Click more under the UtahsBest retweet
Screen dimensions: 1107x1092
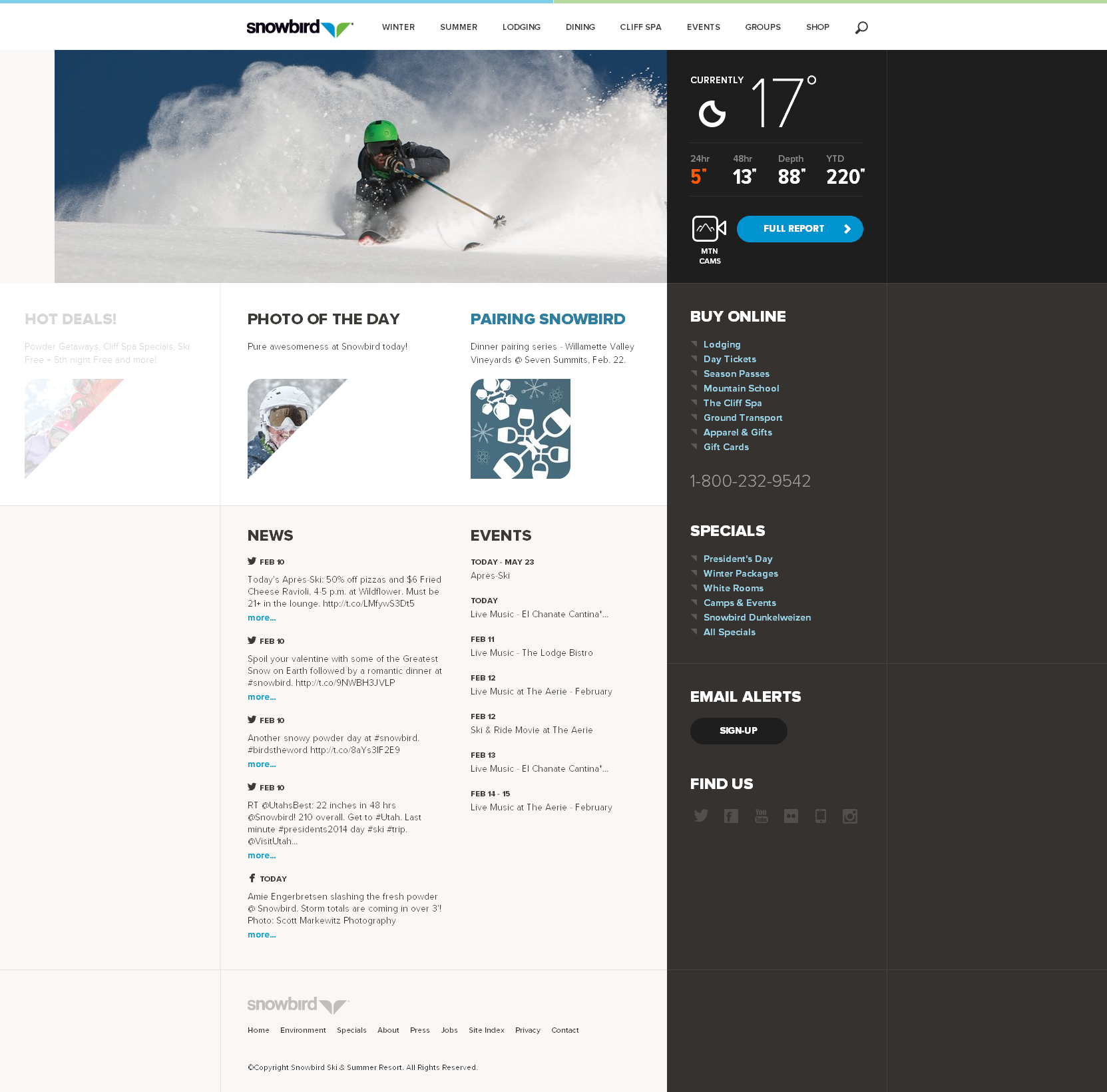262,856
